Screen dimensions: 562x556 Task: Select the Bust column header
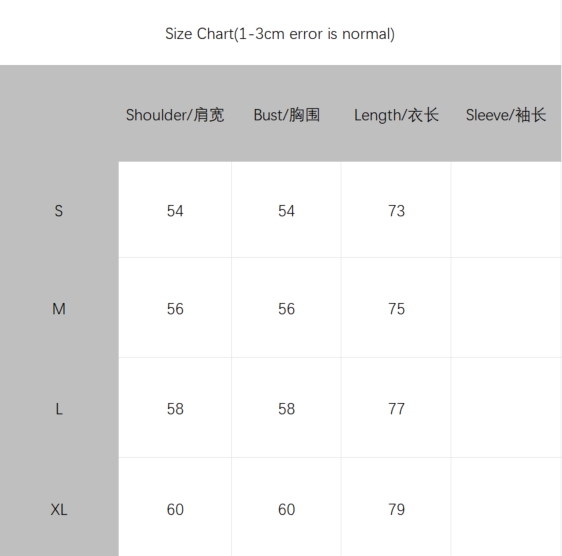(286, 115)
